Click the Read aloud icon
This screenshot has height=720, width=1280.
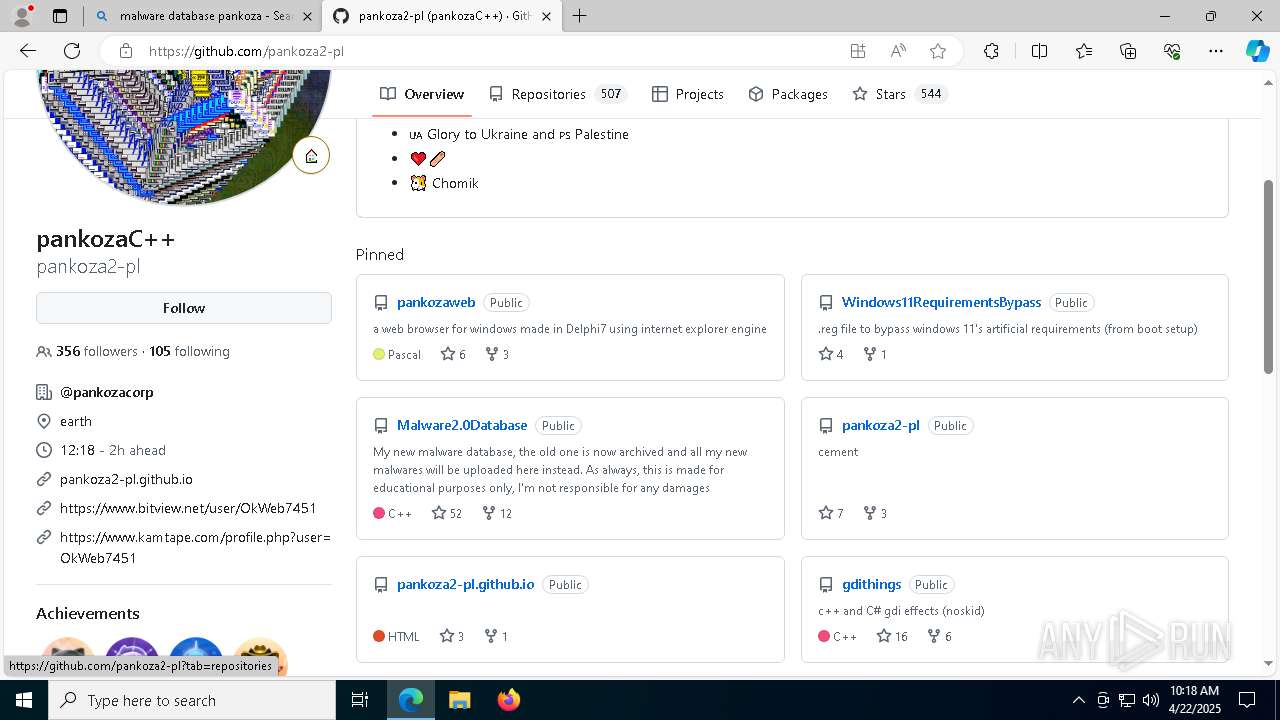[x=898, y=51]
